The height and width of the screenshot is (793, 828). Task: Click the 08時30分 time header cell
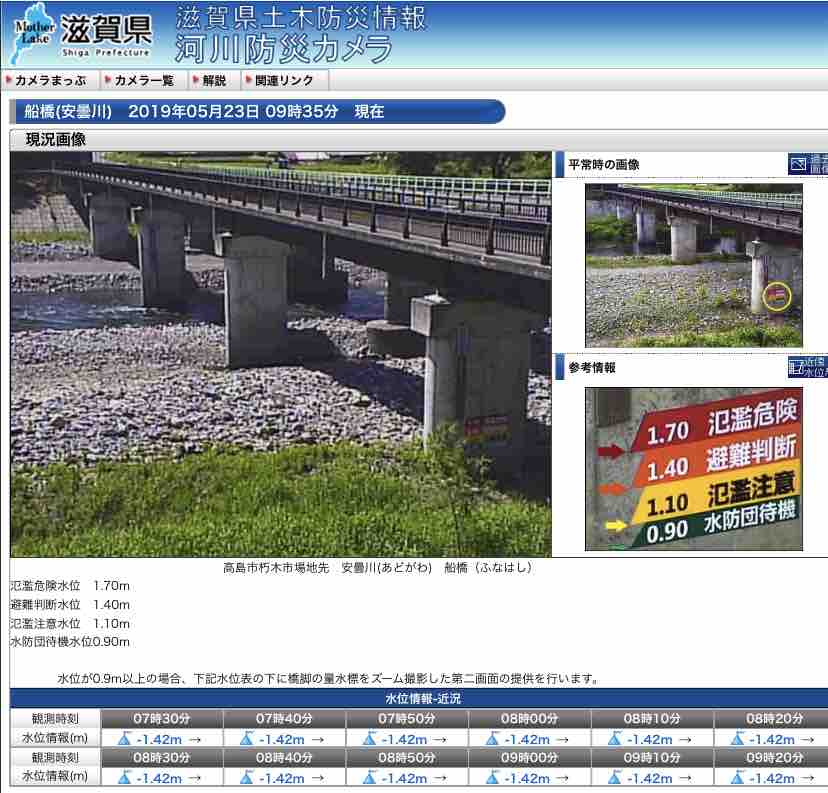coord(162,758)
